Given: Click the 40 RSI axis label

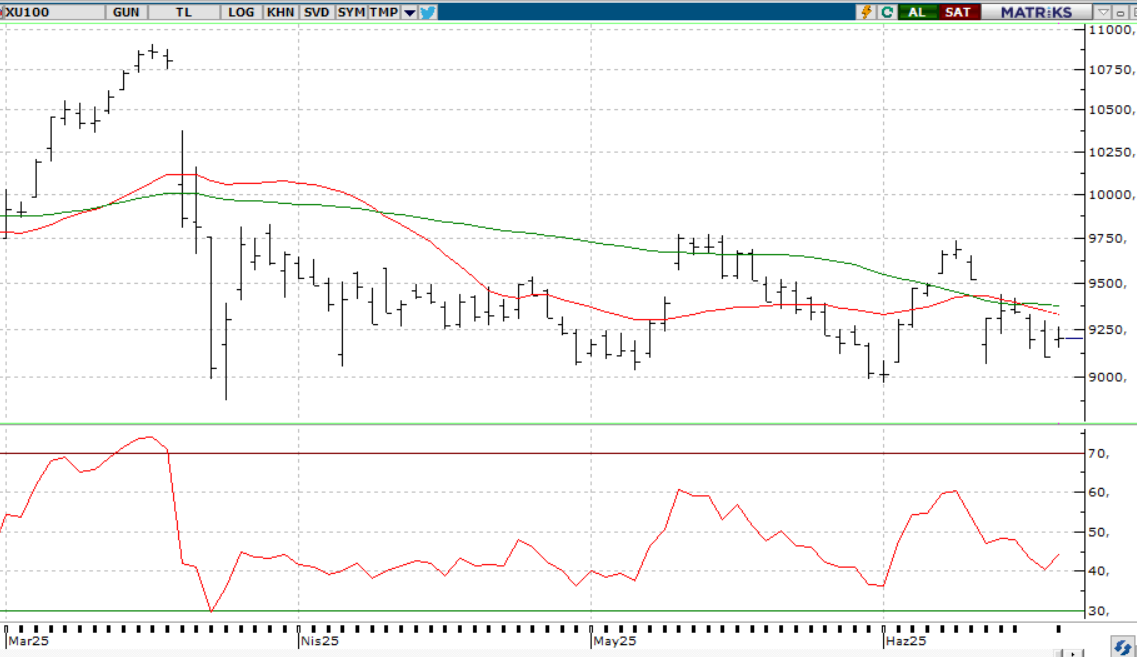Looking at the screenshot, I should 1099,571.
